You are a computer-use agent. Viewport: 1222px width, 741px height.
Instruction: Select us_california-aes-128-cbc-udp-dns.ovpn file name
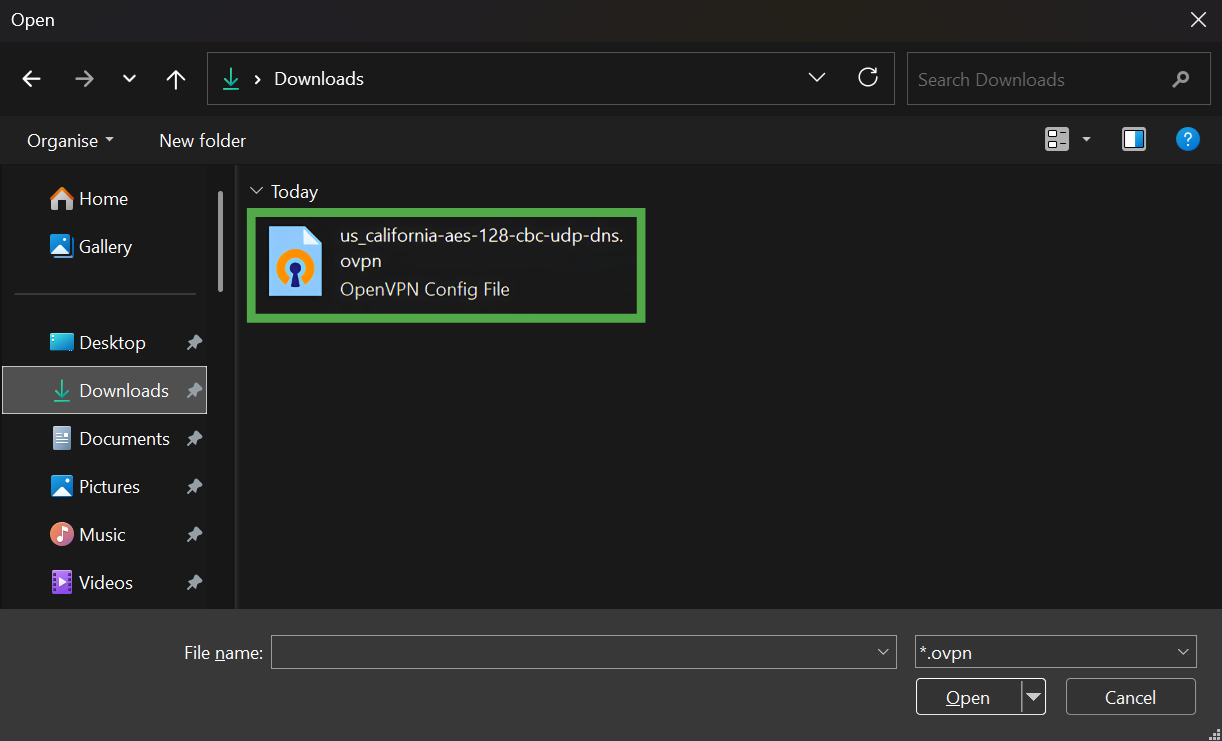pos(482,248)
